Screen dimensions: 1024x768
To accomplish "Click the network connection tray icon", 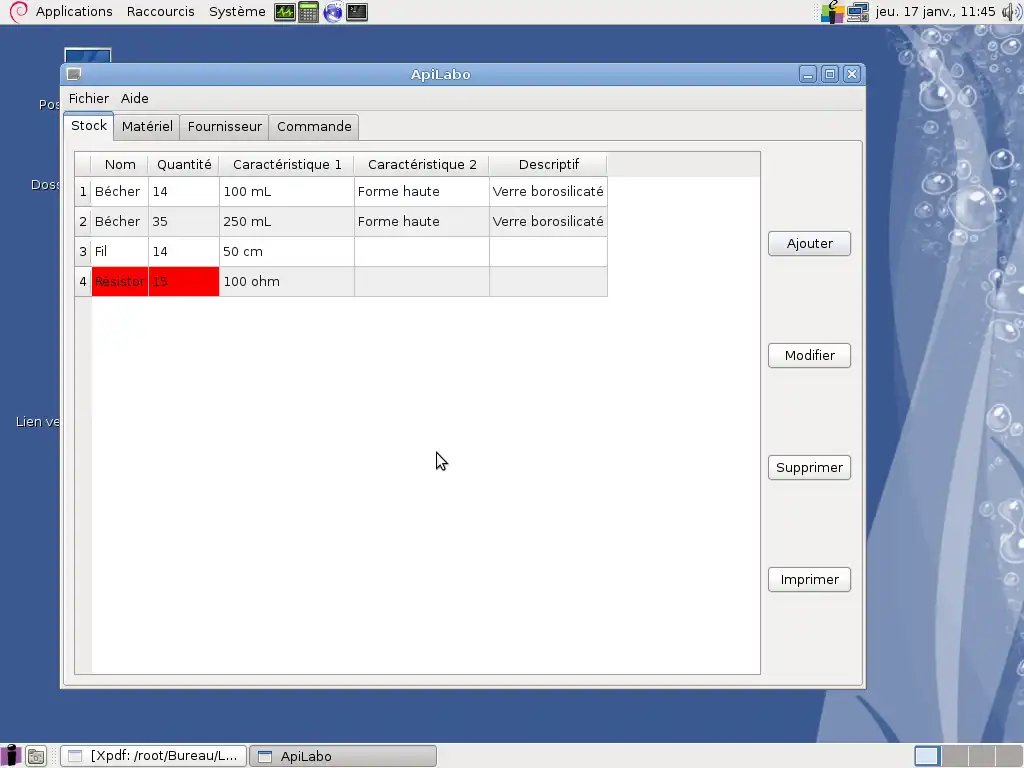I will click(x=857, y=12).
